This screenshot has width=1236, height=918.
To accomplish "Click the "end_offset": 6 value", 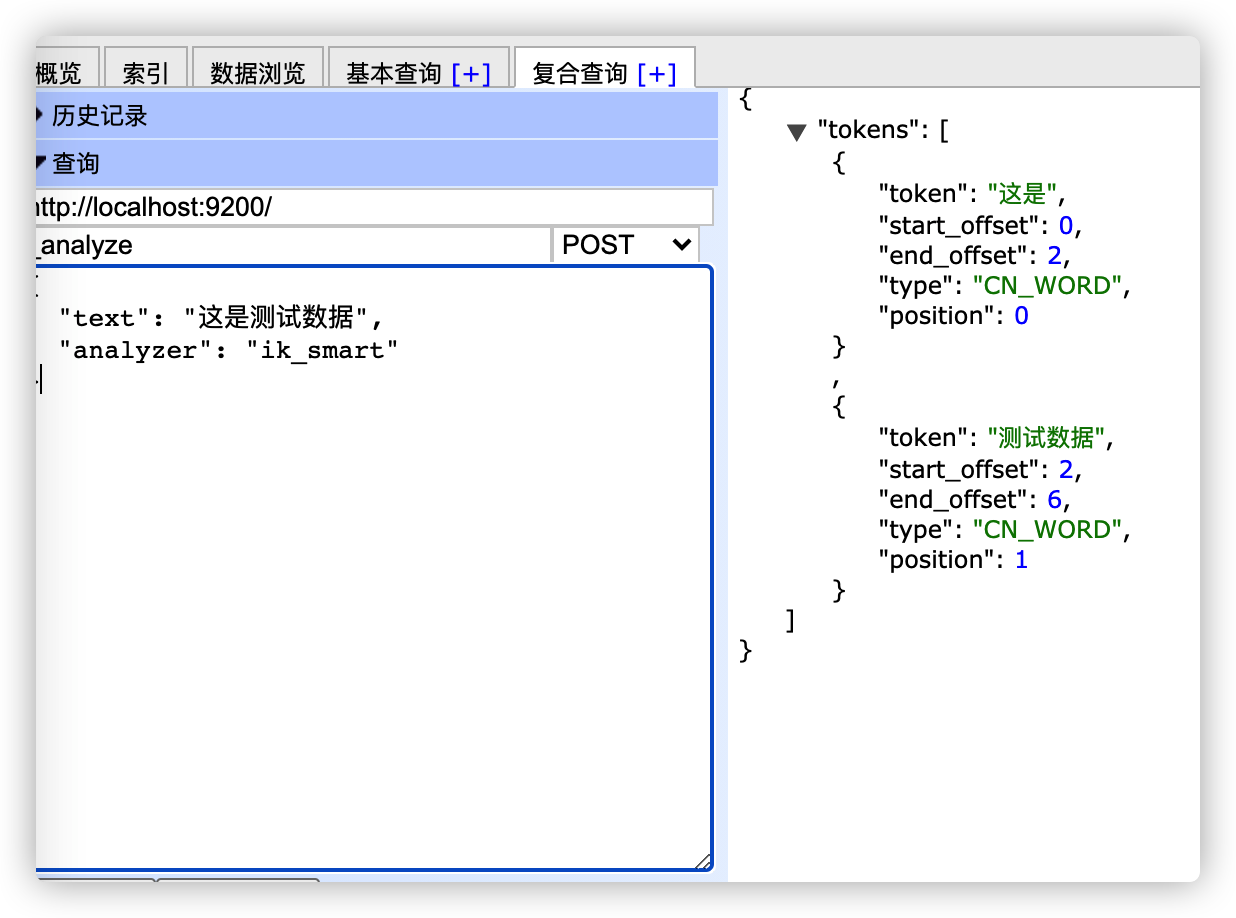I will pos(1053,499).
